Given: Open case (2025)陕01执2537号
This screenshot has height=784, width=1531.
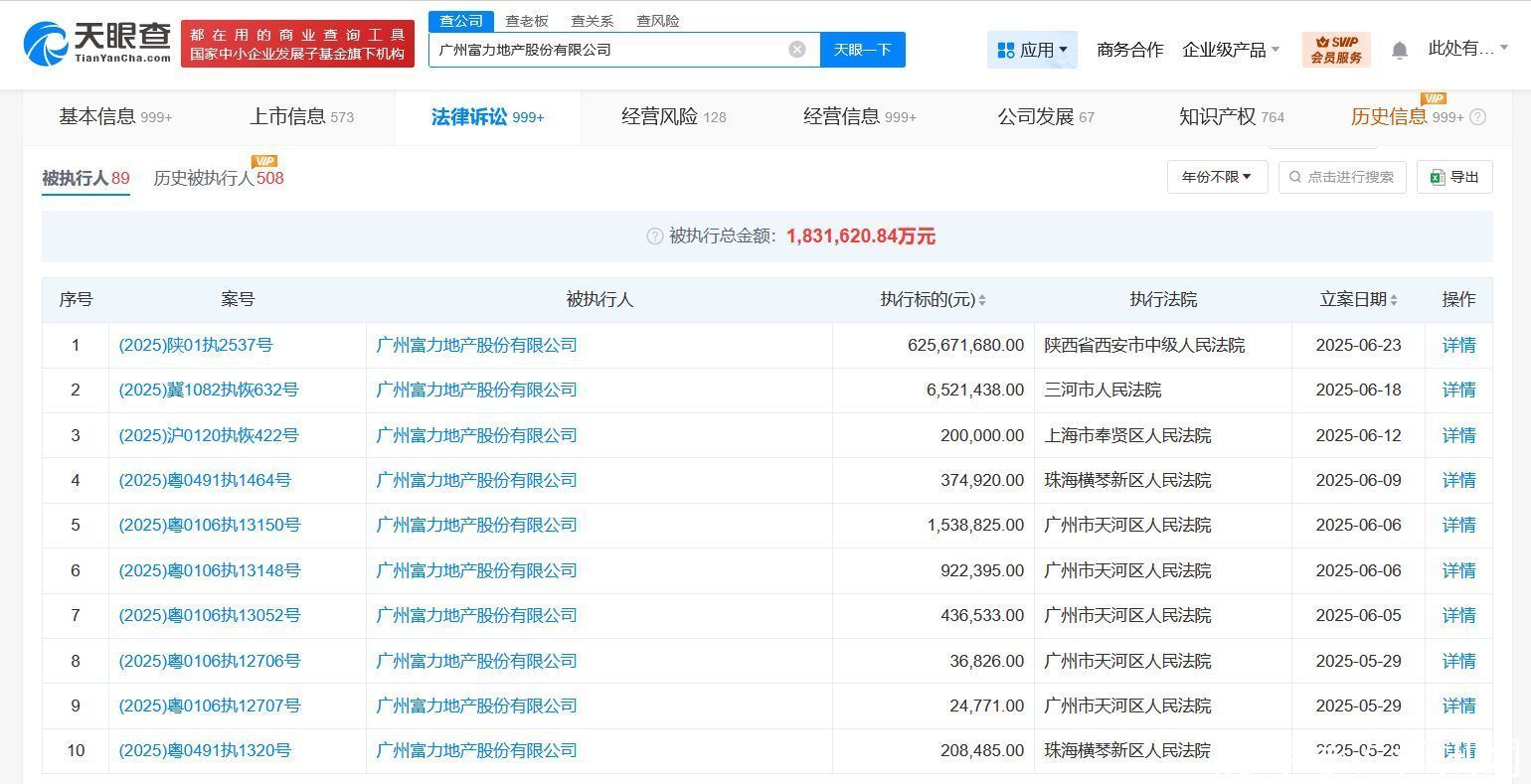Looking at the screenshot, I should 196,346.
